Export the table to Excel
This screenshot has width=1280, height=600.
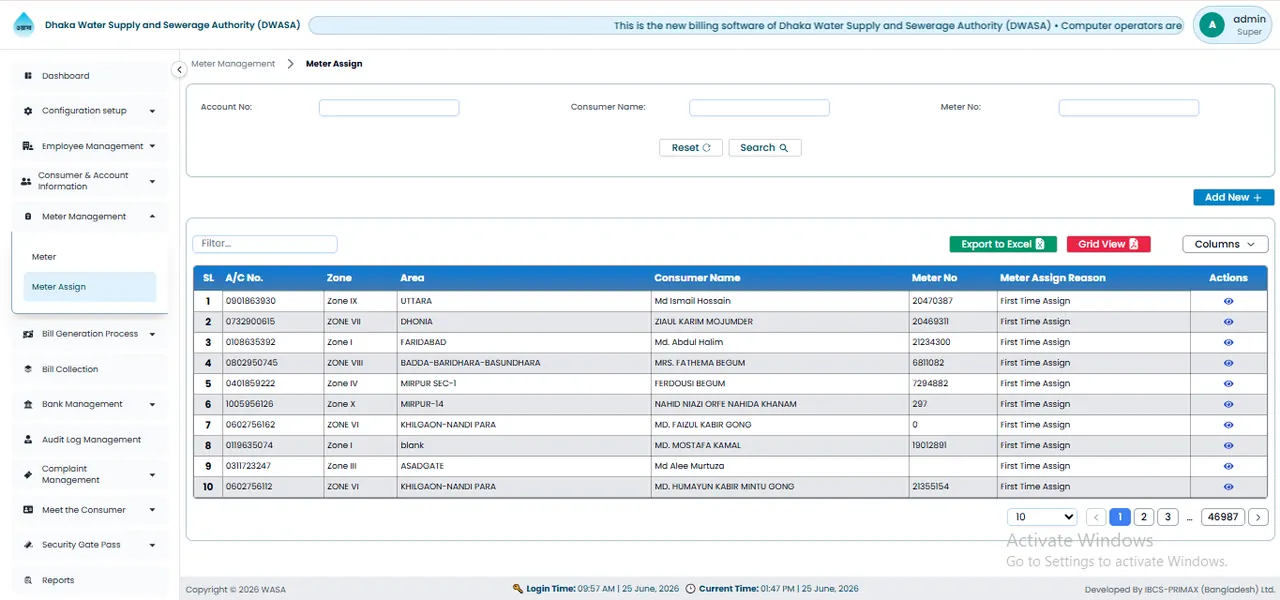(1003, 244)
